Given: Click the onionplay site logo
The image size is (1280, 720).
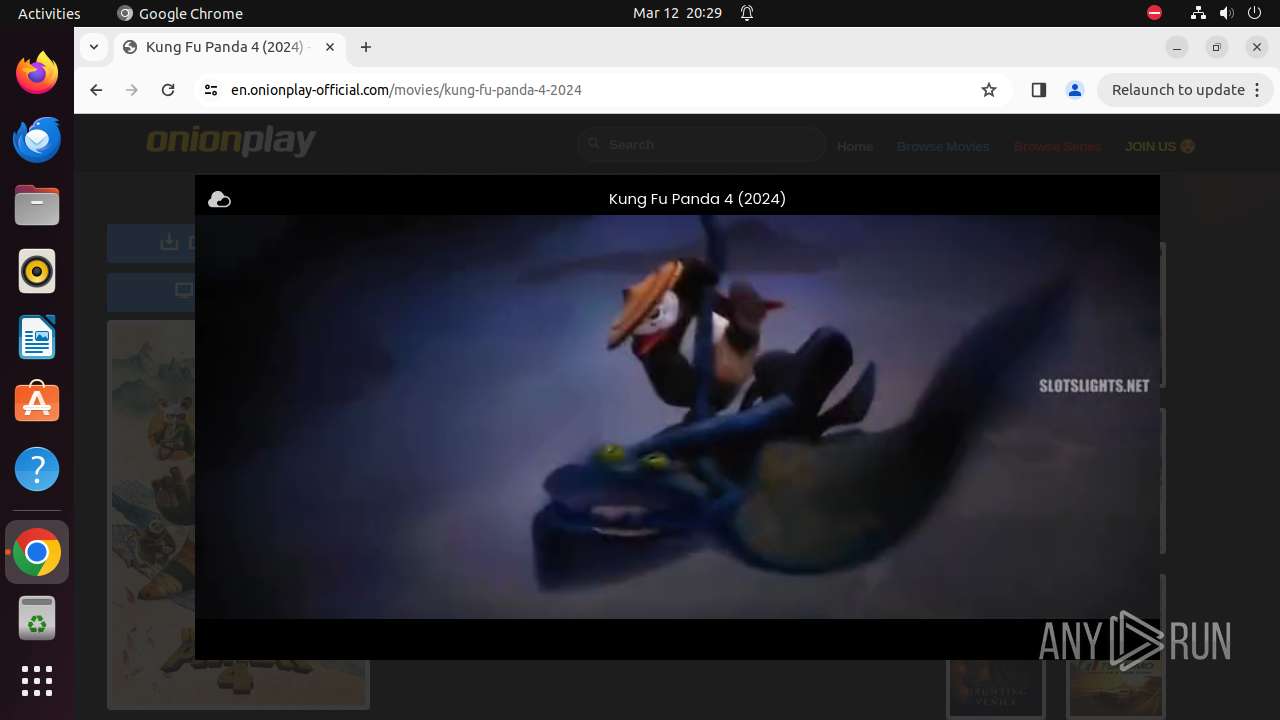Looking at the screenshot, I should (x=231, y=142).
